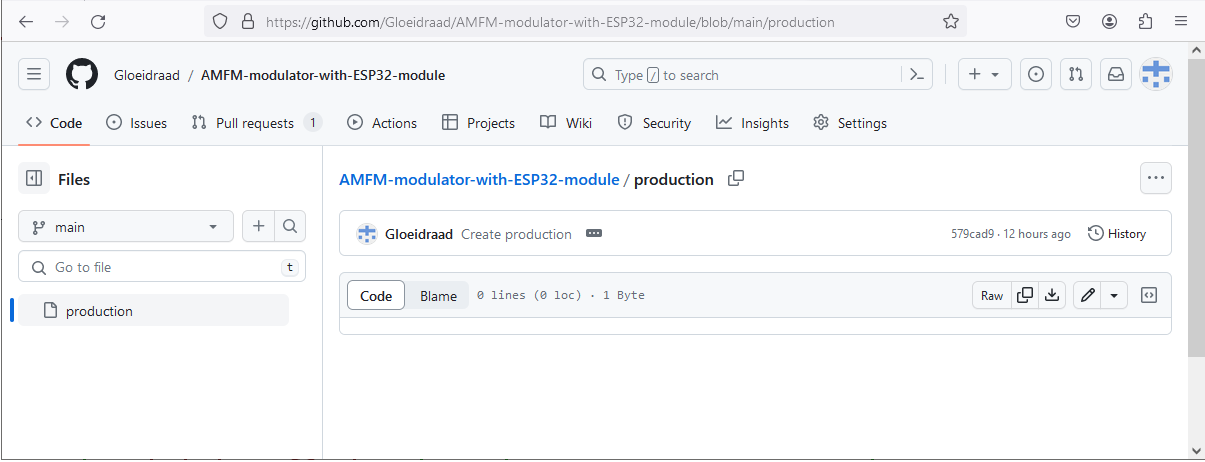Navigate to AMFM-modulator-with-ESP32-module breadcrumb link
Screen dimensions: 1205x462
coord(479,179)
